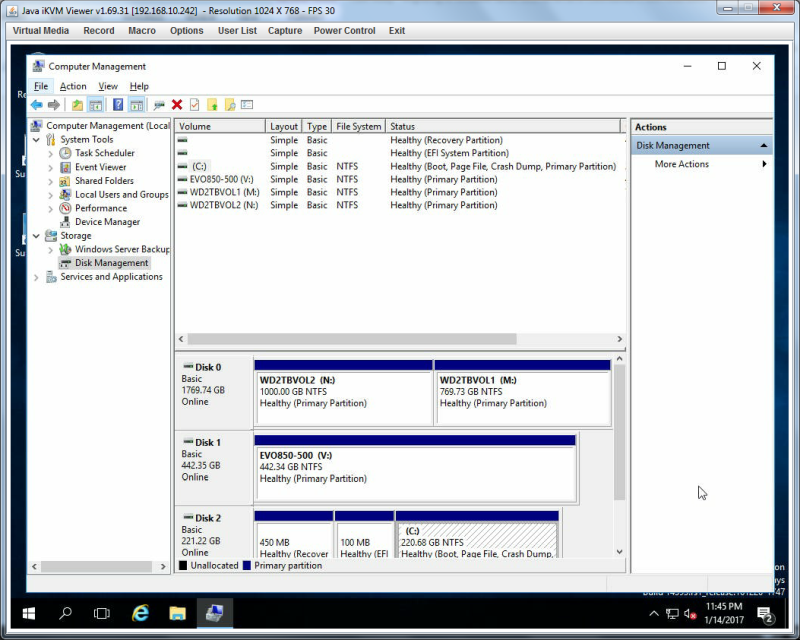This screenshot has height=640, width=800.
Task: Open File Explorer from the taskbar
Action: [x=177, y=613]
